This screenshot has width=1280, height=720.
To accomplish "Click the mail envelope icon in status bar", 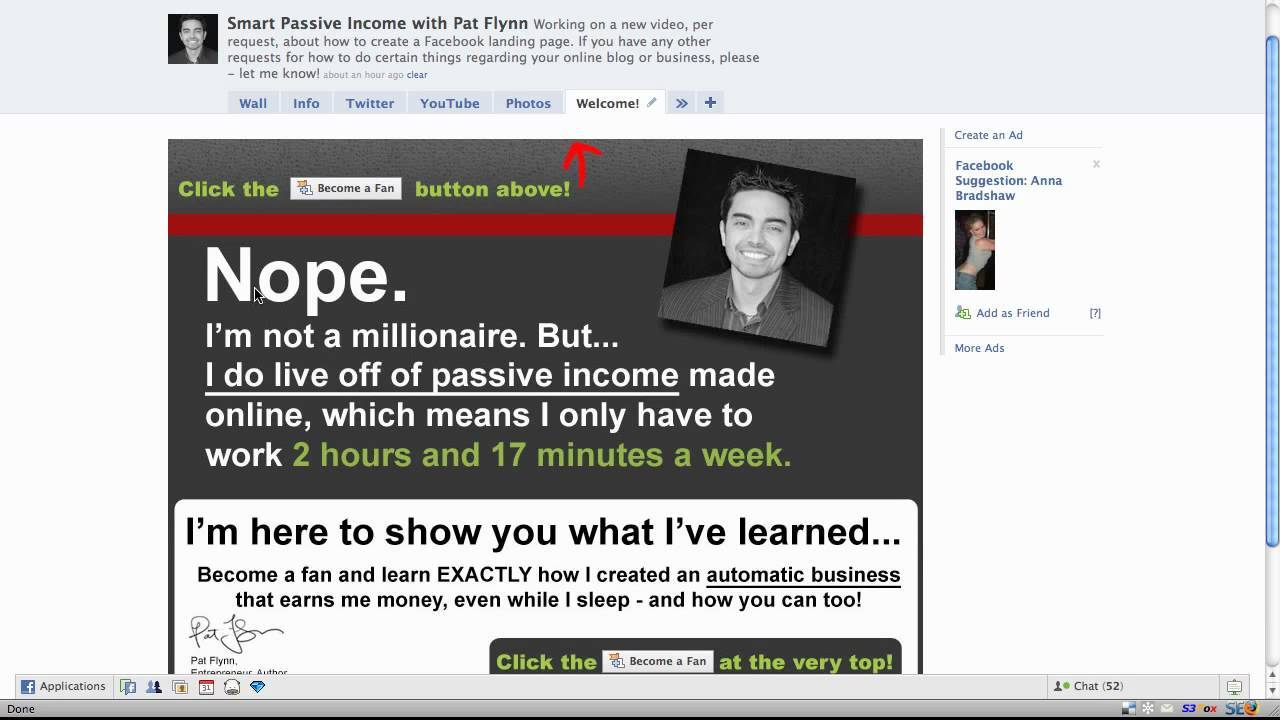I will [x=1167, y=709].
